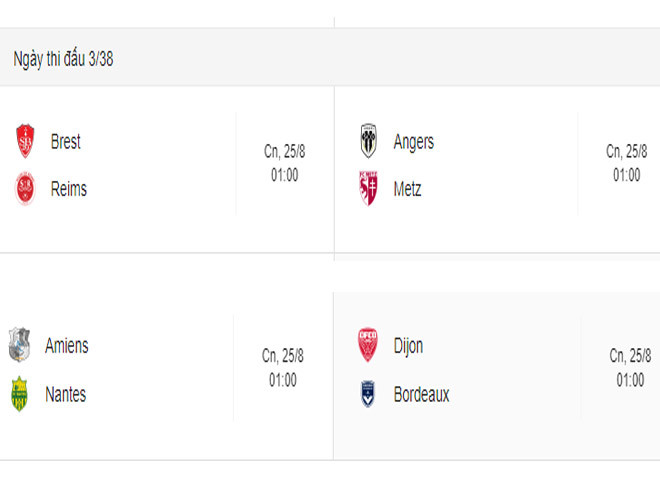
Task: Click the Amiens vs Nantes match time
Action: click(x=283, y=380)
